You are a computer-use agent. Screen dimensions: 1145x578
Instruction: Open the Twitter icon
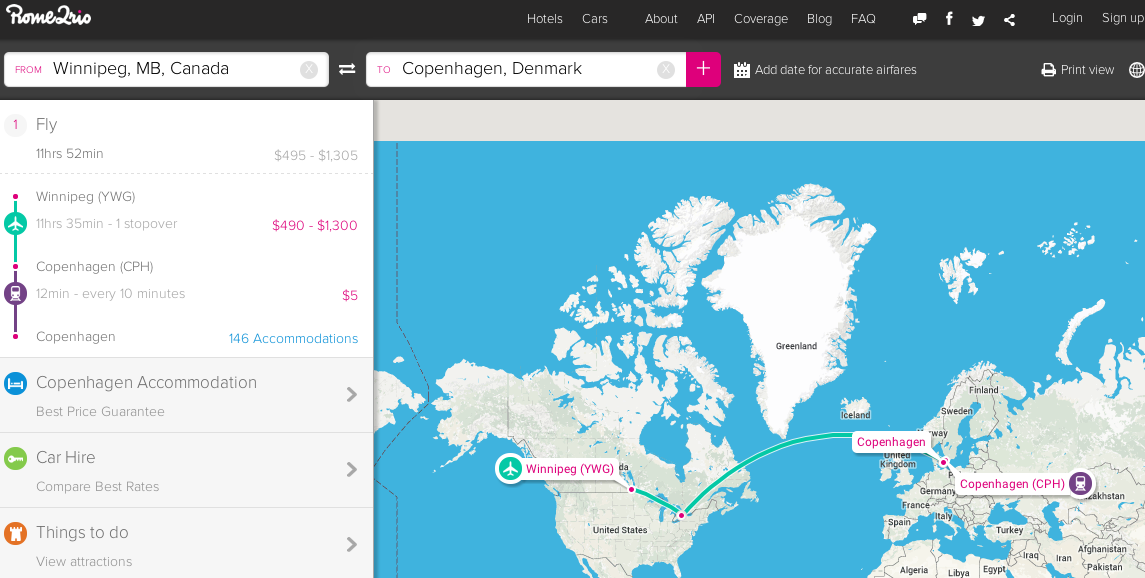coord(979,20)
